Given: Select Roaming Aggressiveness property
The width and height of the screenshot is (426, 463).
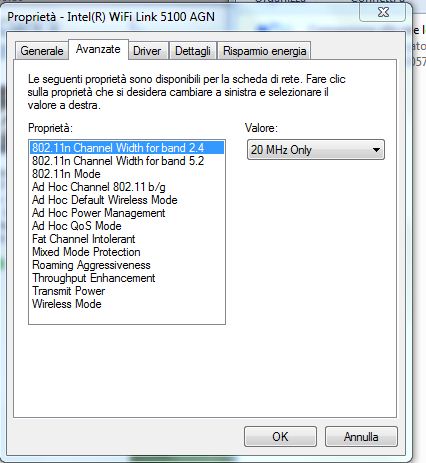Looking at the screenshot, I should click(x=127, y=265).
